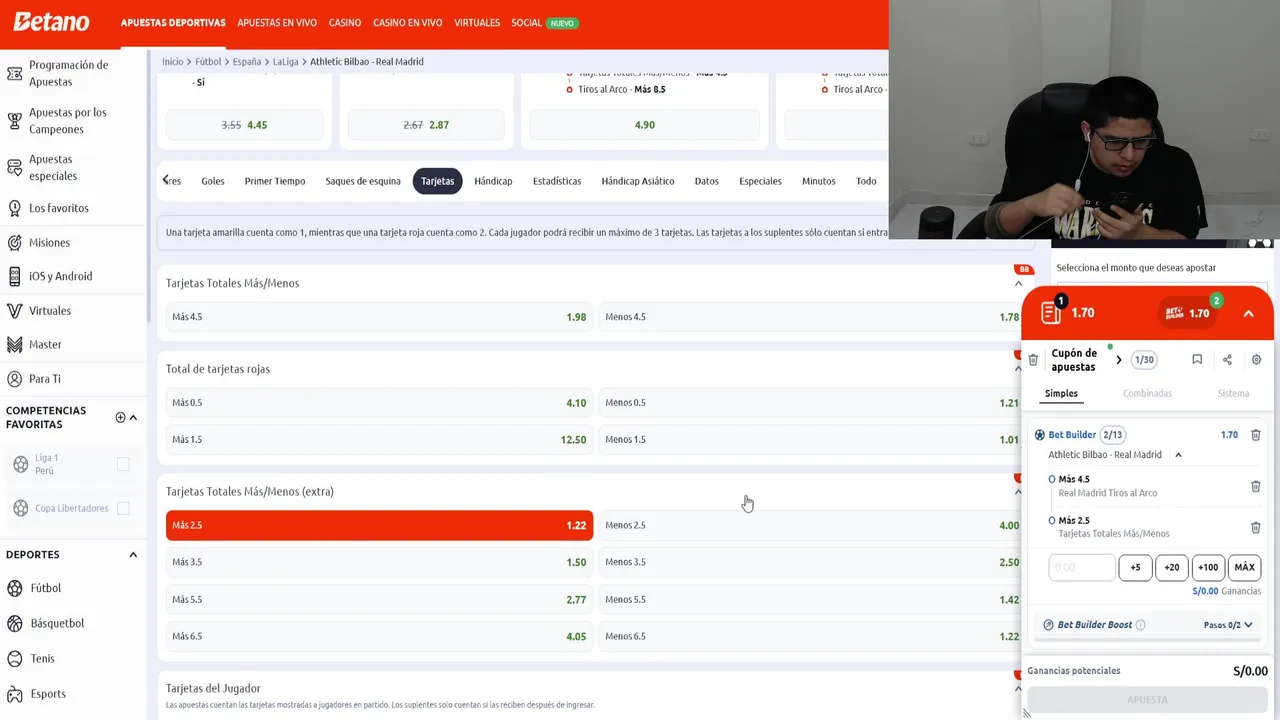Open Misiones target icon
Screen dimensions: 1280x720
tap(14, 242)
